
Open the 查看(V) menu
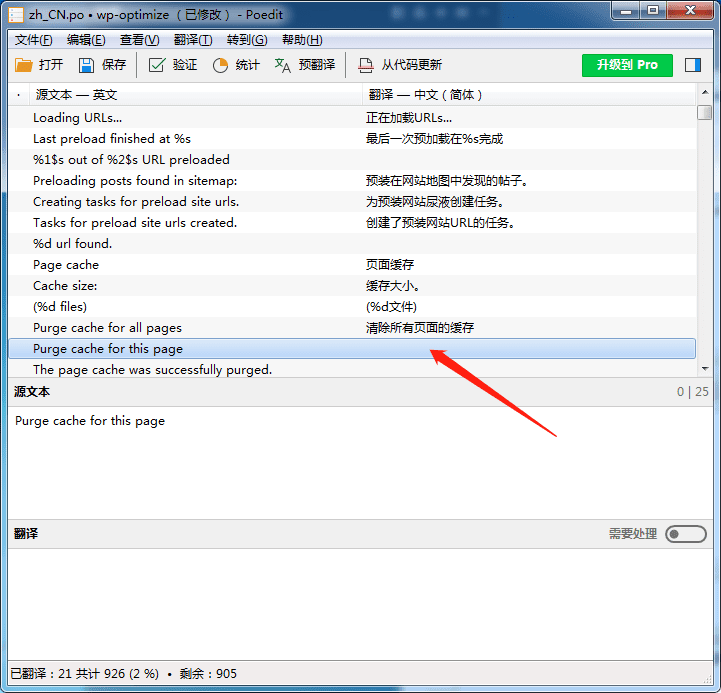tap(139, 40)
